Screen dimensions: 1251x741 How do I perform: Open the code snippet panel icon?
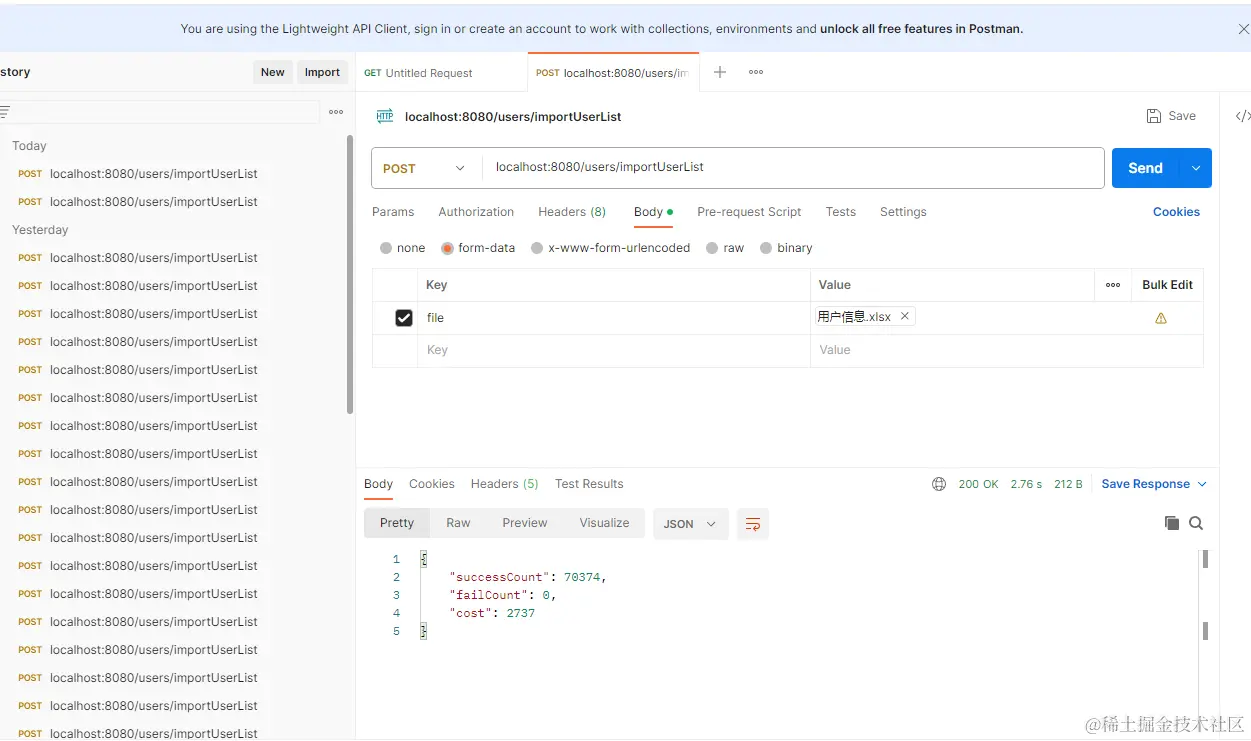[x=1242, y=116]
